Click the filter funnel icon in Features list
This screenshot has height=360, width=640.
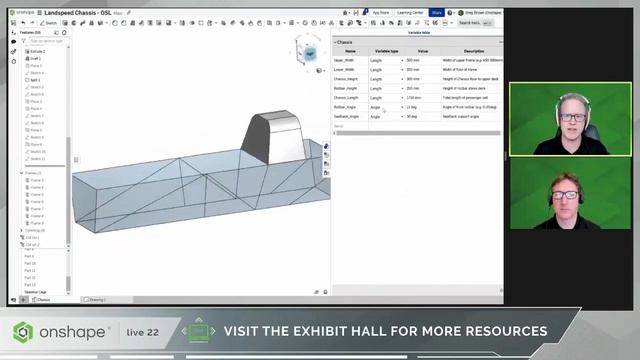click(24, 41)
